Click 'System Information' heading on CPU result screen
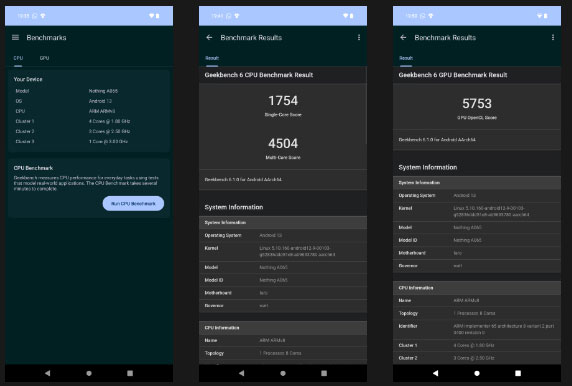The width and height of the screenshot is (572, 386). 234,207
